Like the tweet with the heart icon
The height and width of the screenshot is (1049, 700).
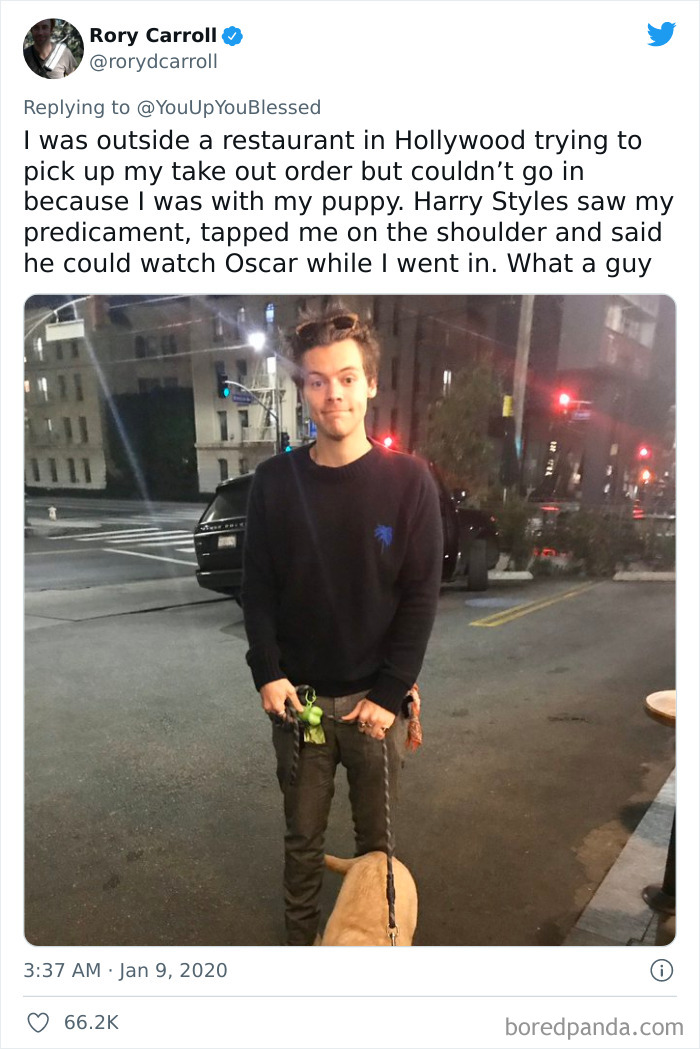pos(38,1022)
